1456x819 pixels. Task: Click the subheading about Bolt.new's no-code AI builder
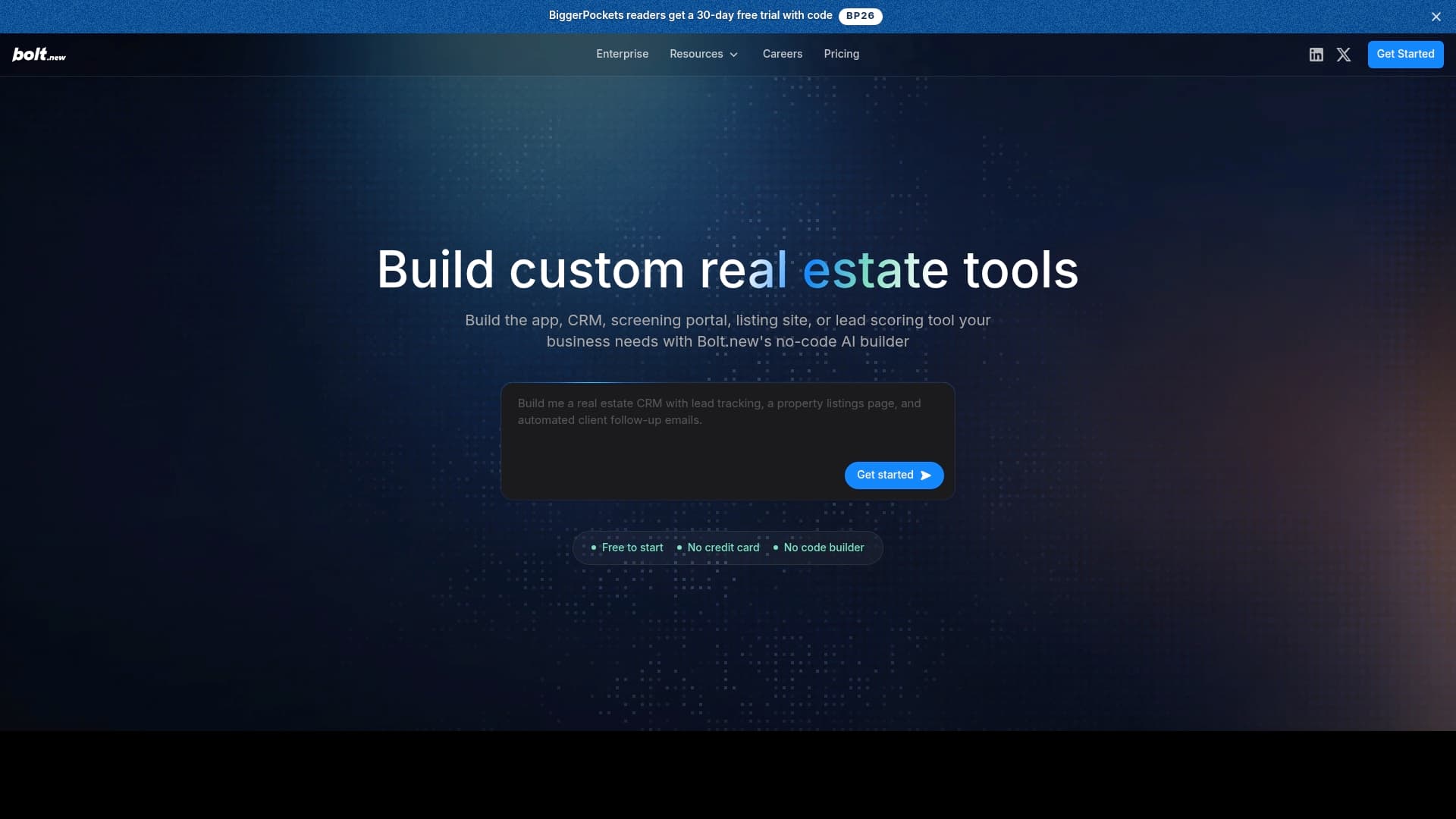[x=728, y=331]
